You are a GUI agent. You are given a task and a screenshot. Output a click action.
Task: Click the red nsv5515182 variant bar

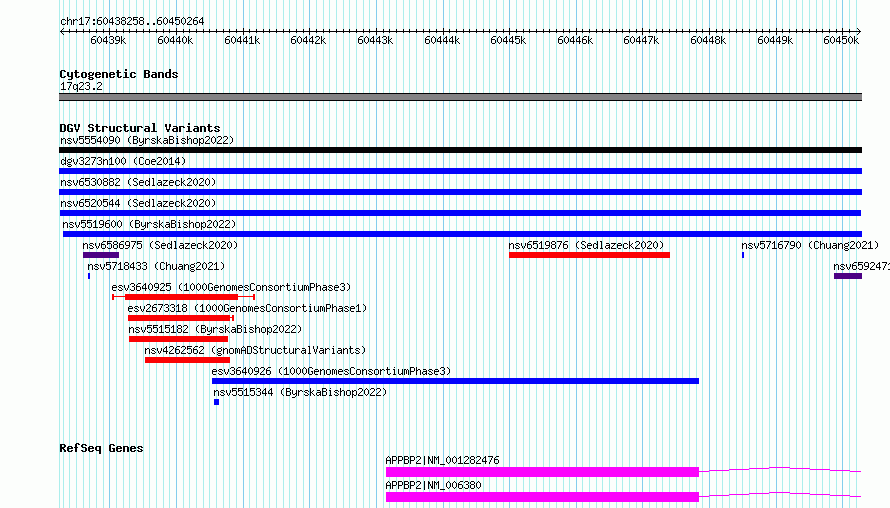click(x=178, y=339)
